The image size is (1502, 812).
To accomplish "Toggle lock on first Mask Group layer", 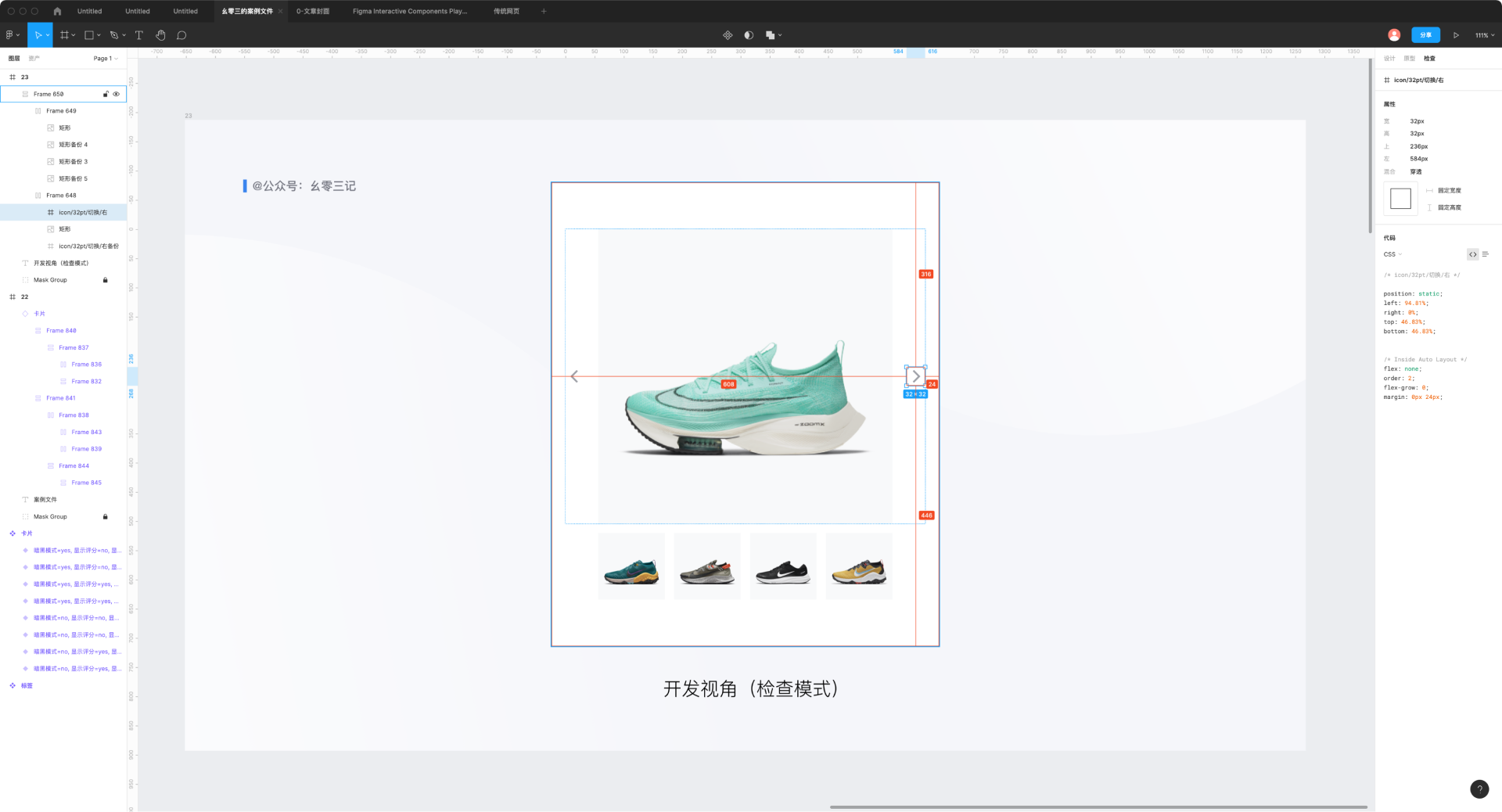I will 105,279.
